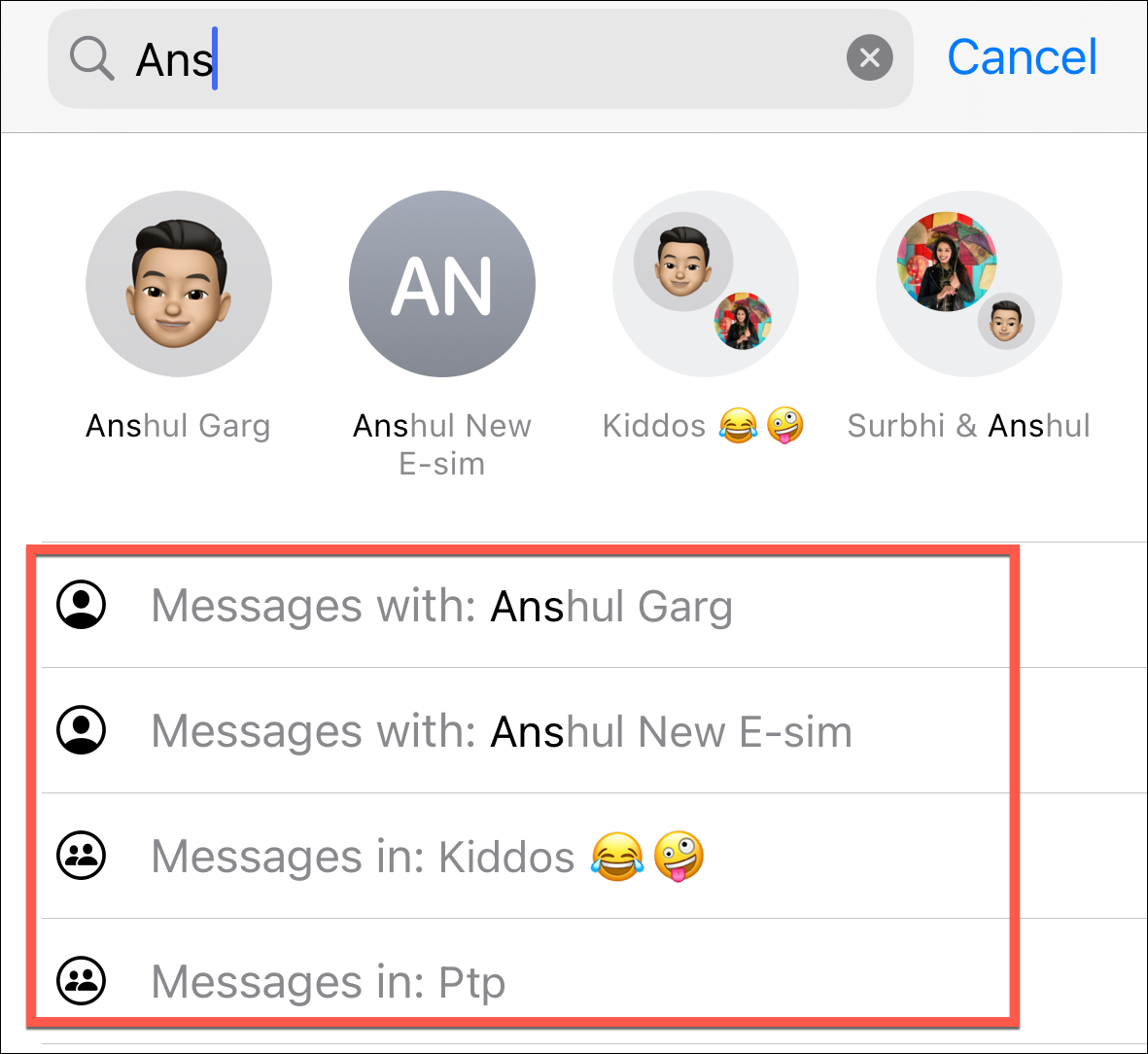Clear the search field with the X icon

[x=869, y=58]
